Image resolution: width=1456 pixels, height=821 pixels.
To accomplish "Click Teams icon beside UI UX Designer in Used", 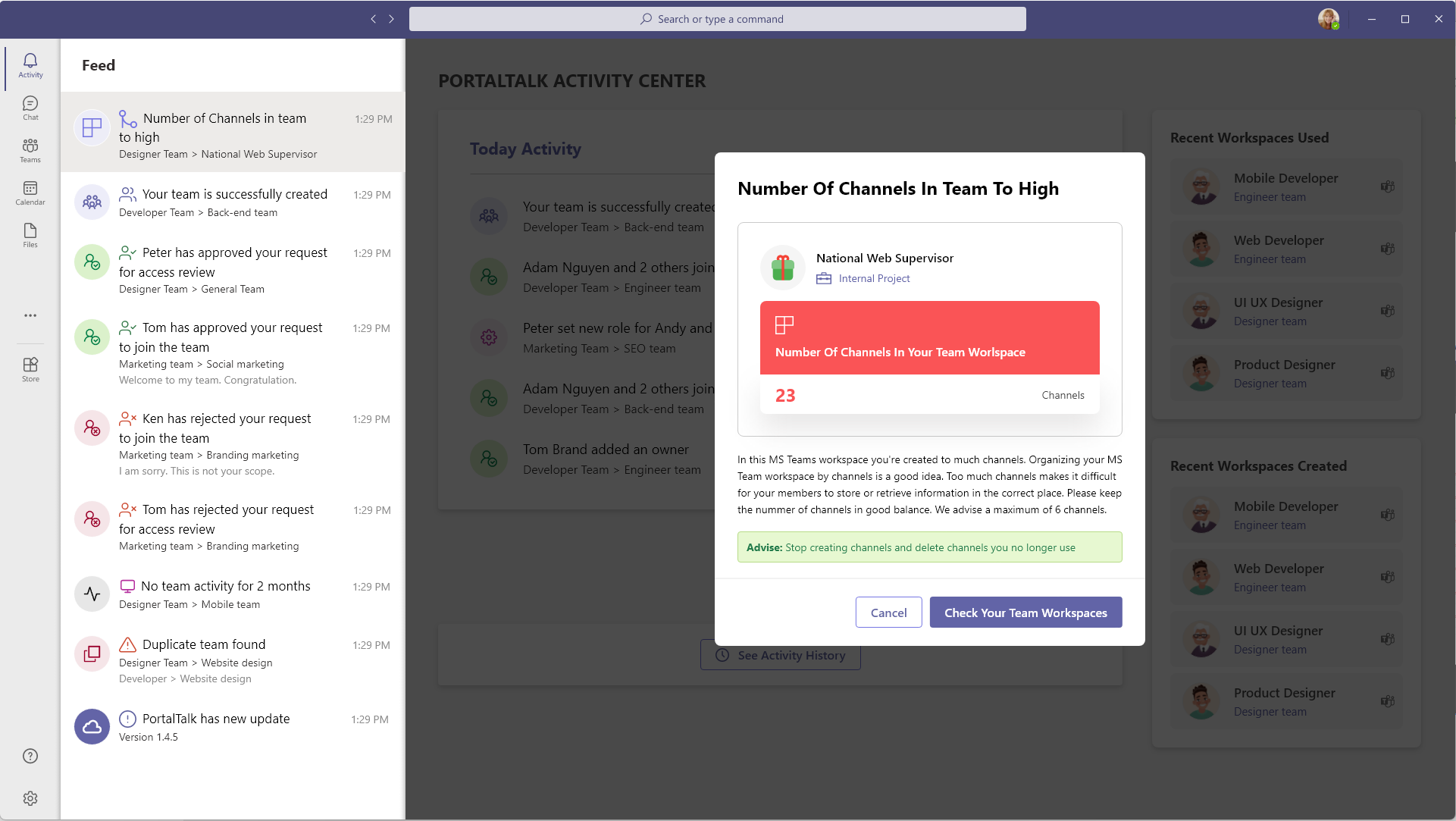I will [x=1387, y=311].
